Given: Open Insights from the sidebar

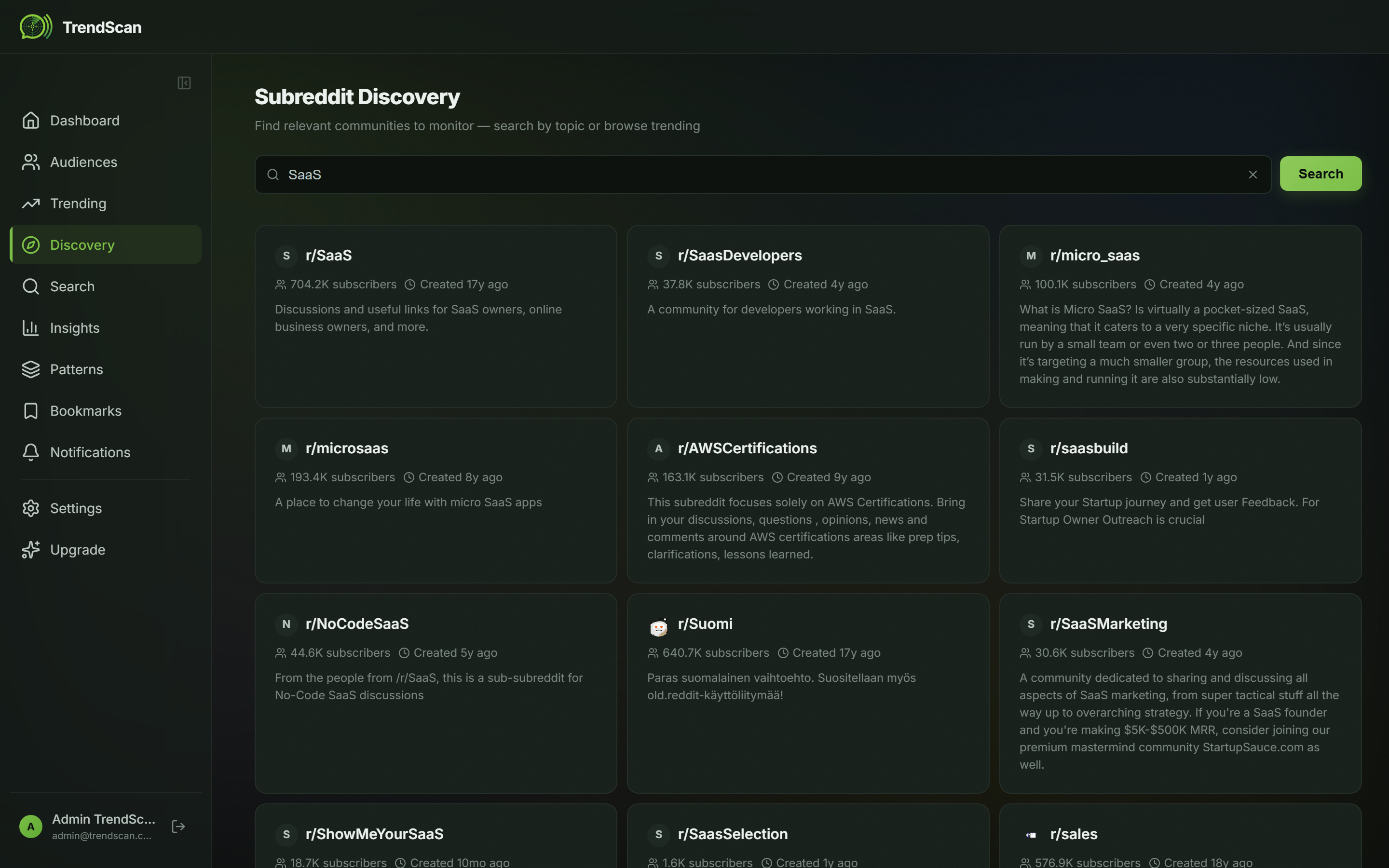Looking at the screenshot, I should [x=106, y=328].
